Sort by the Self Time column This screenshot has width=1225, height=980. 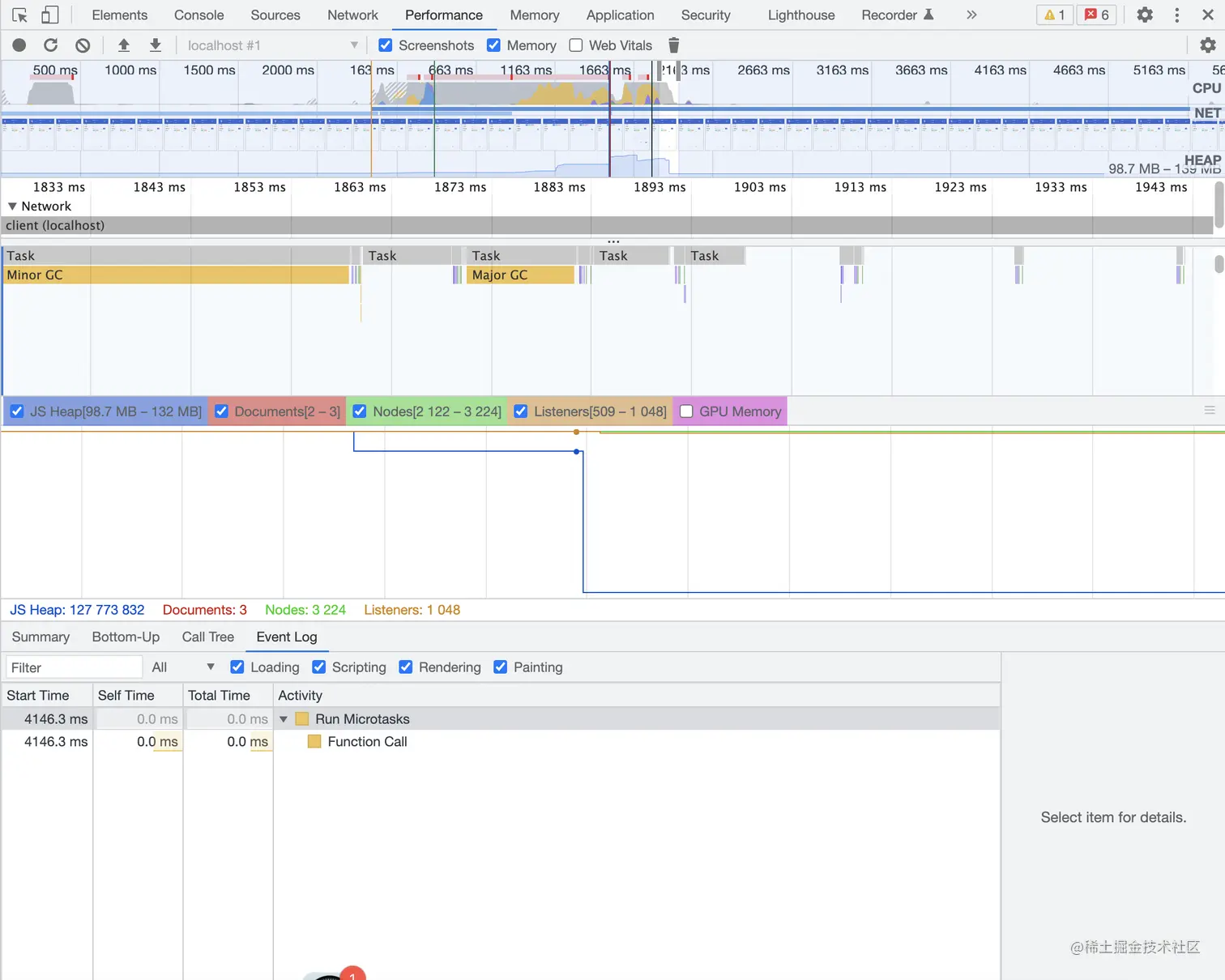click(138, 696)
